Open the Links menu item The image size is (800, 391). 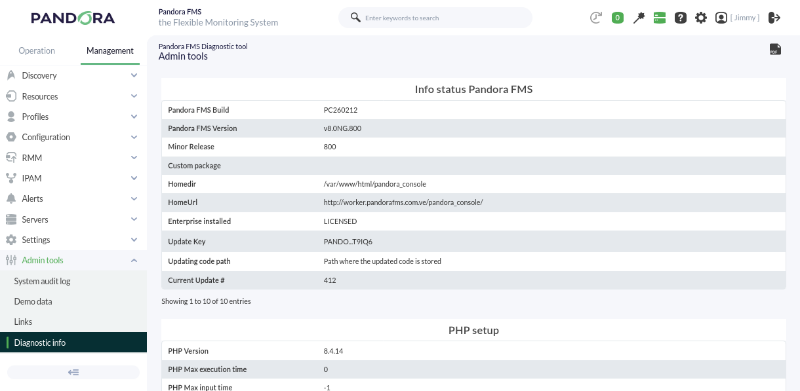point(23,322)
